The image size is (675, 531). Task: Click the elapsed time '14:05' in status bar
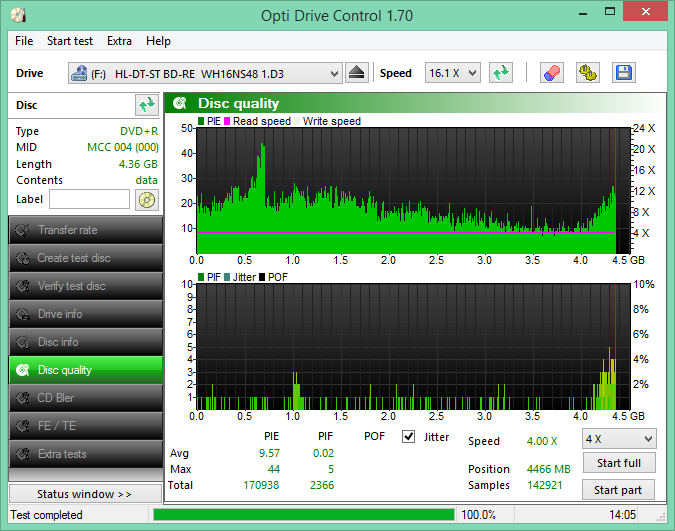[622, 515]
